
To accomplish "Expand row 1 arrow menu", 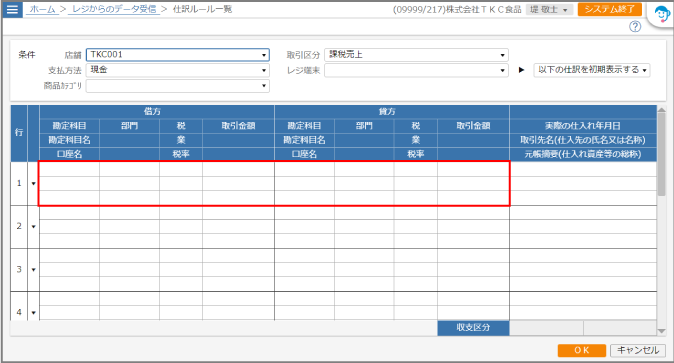I will (x=34, y=184).
